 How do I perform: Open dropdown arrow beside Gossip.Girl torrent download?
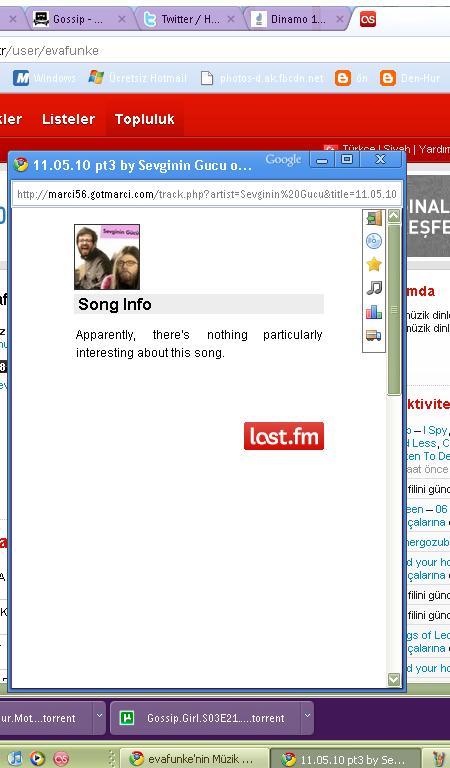pyautogui.click(x=307, y=716)
